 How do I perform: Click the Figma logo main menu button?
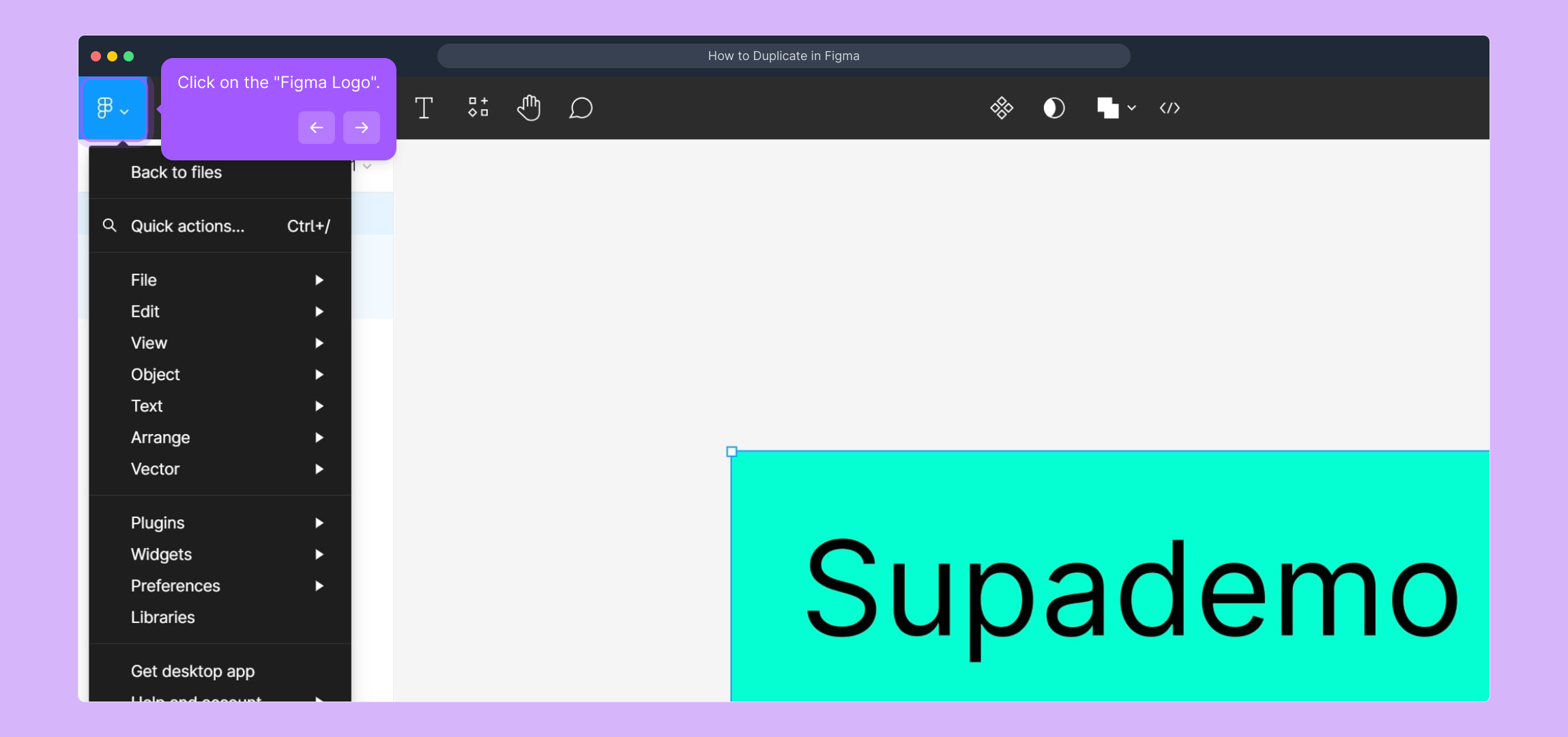113,109
